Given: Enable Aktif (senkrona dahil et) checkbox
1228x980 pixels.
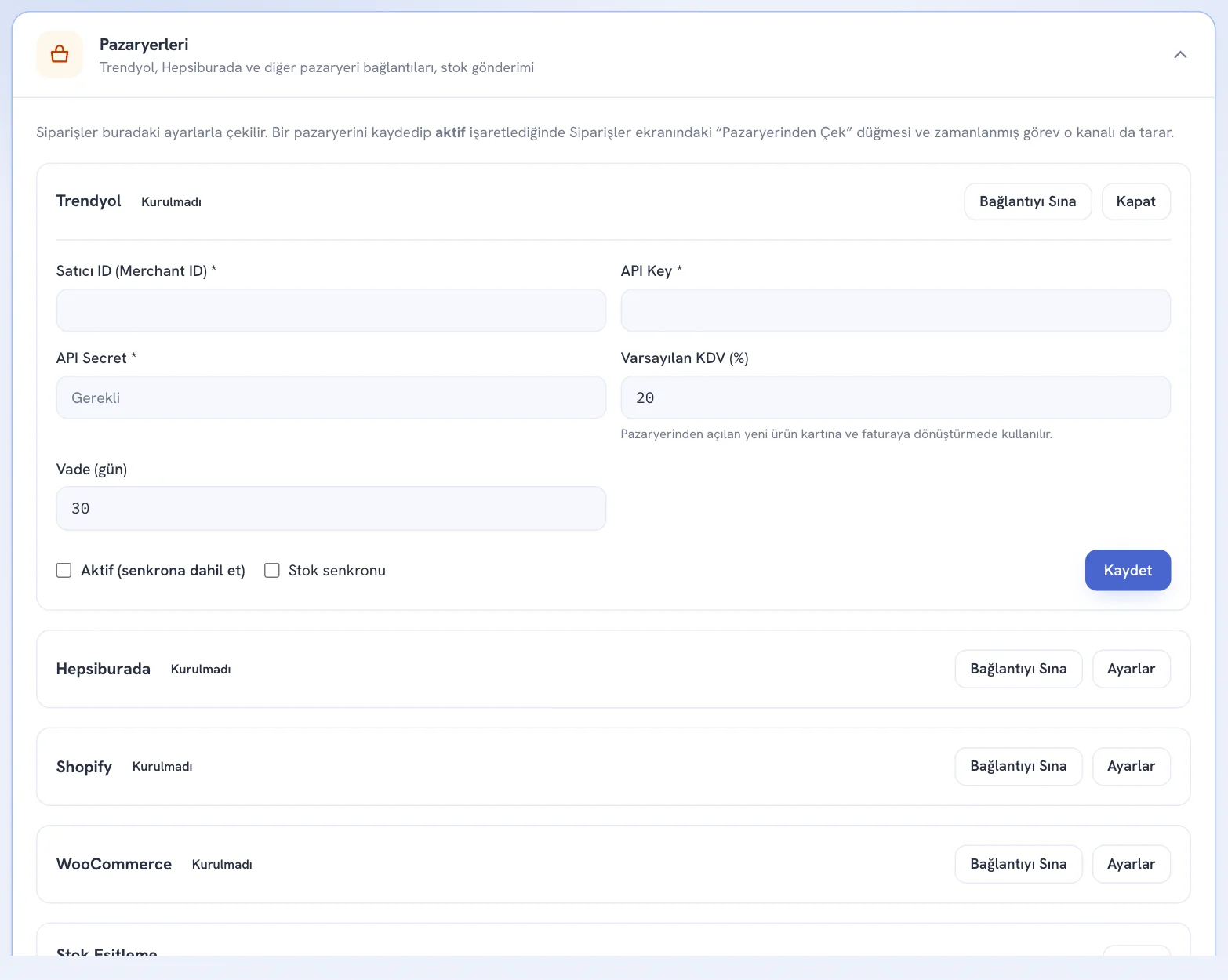Looking at the screenshot, I should (x=64, y=570).
